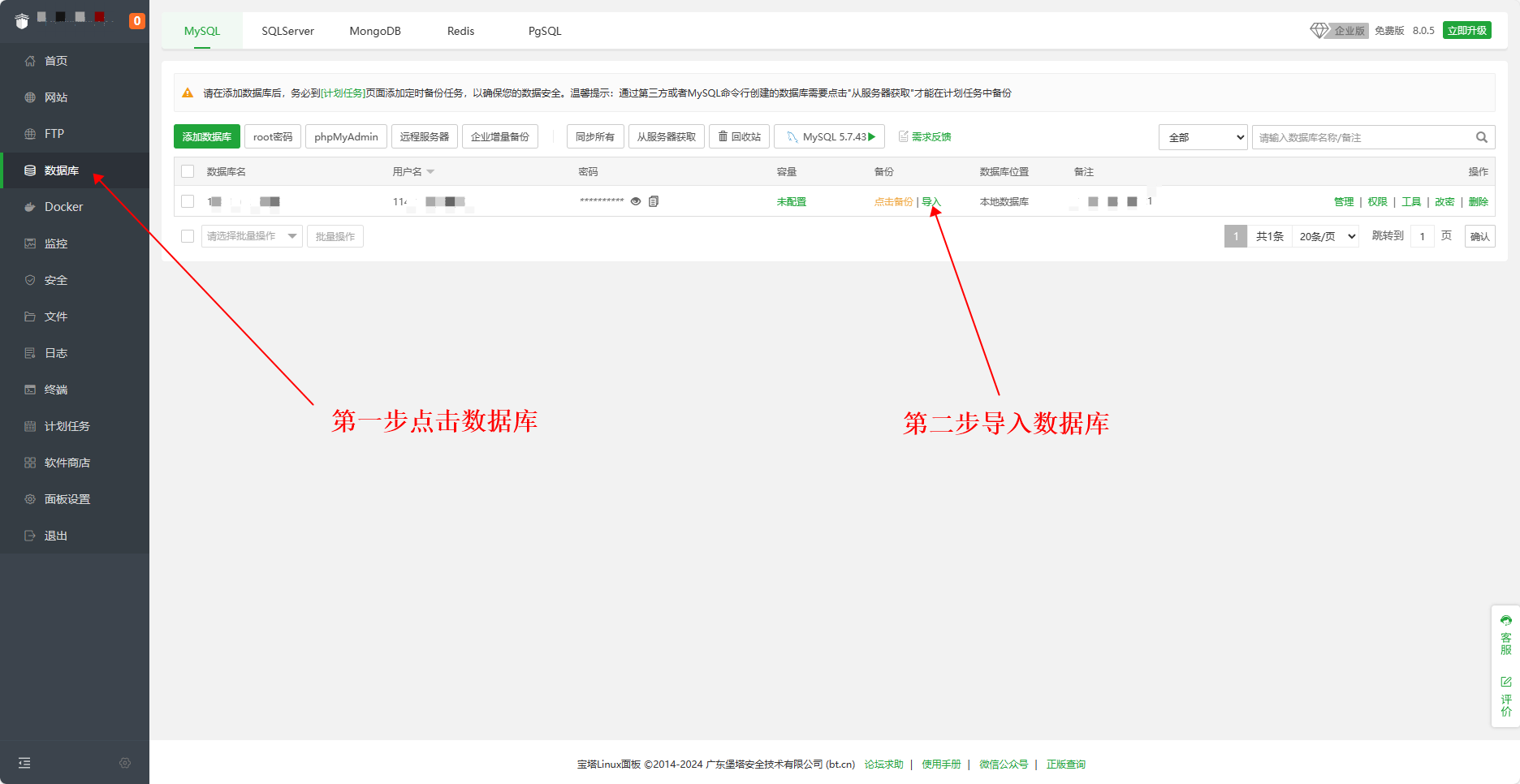Click the review edit icon at right
This screenshot has height=784, width=1520.
click(1506, 682)
